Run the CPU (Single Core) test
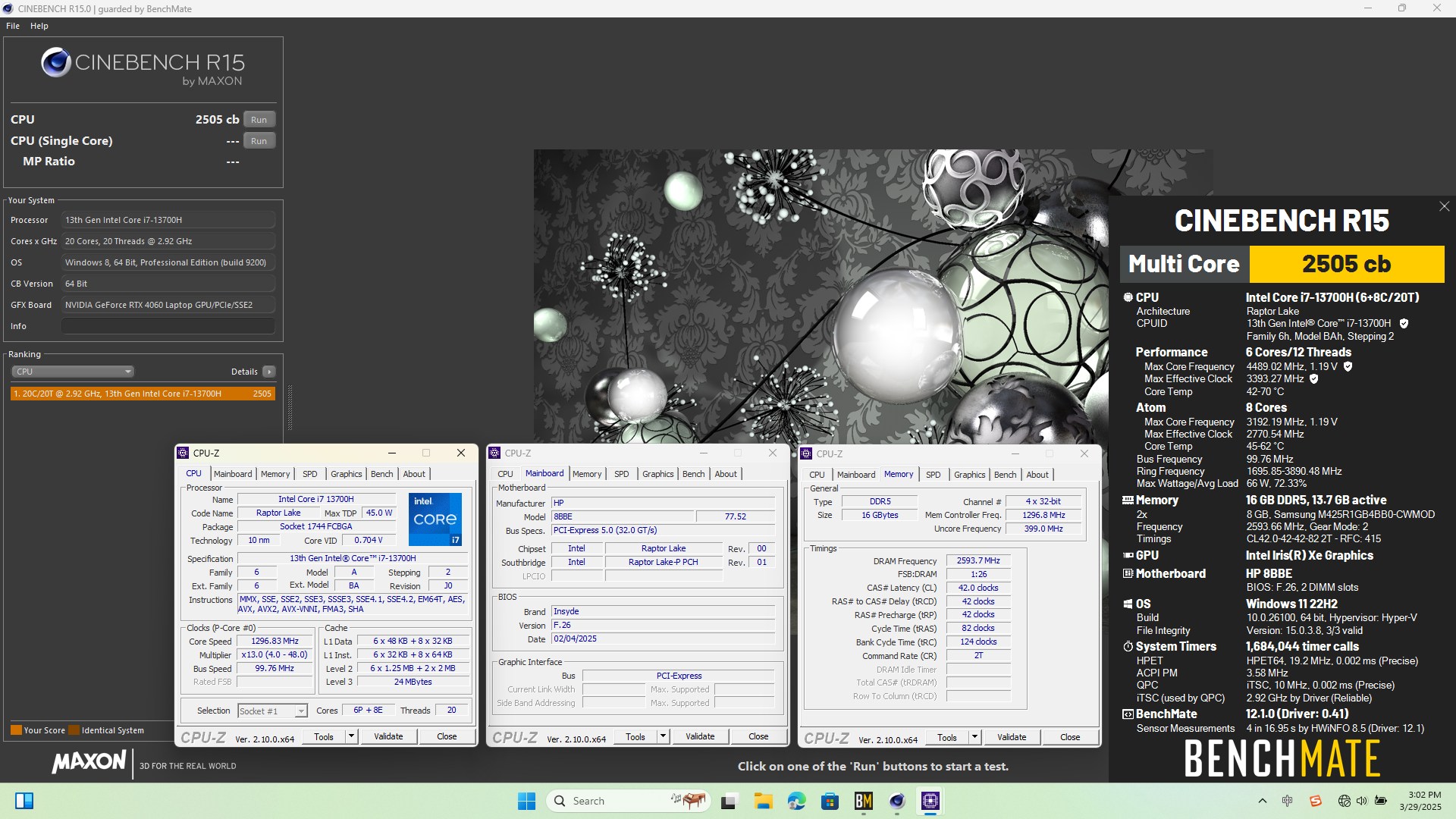1456x819 pixels. (x=259, y=141)
